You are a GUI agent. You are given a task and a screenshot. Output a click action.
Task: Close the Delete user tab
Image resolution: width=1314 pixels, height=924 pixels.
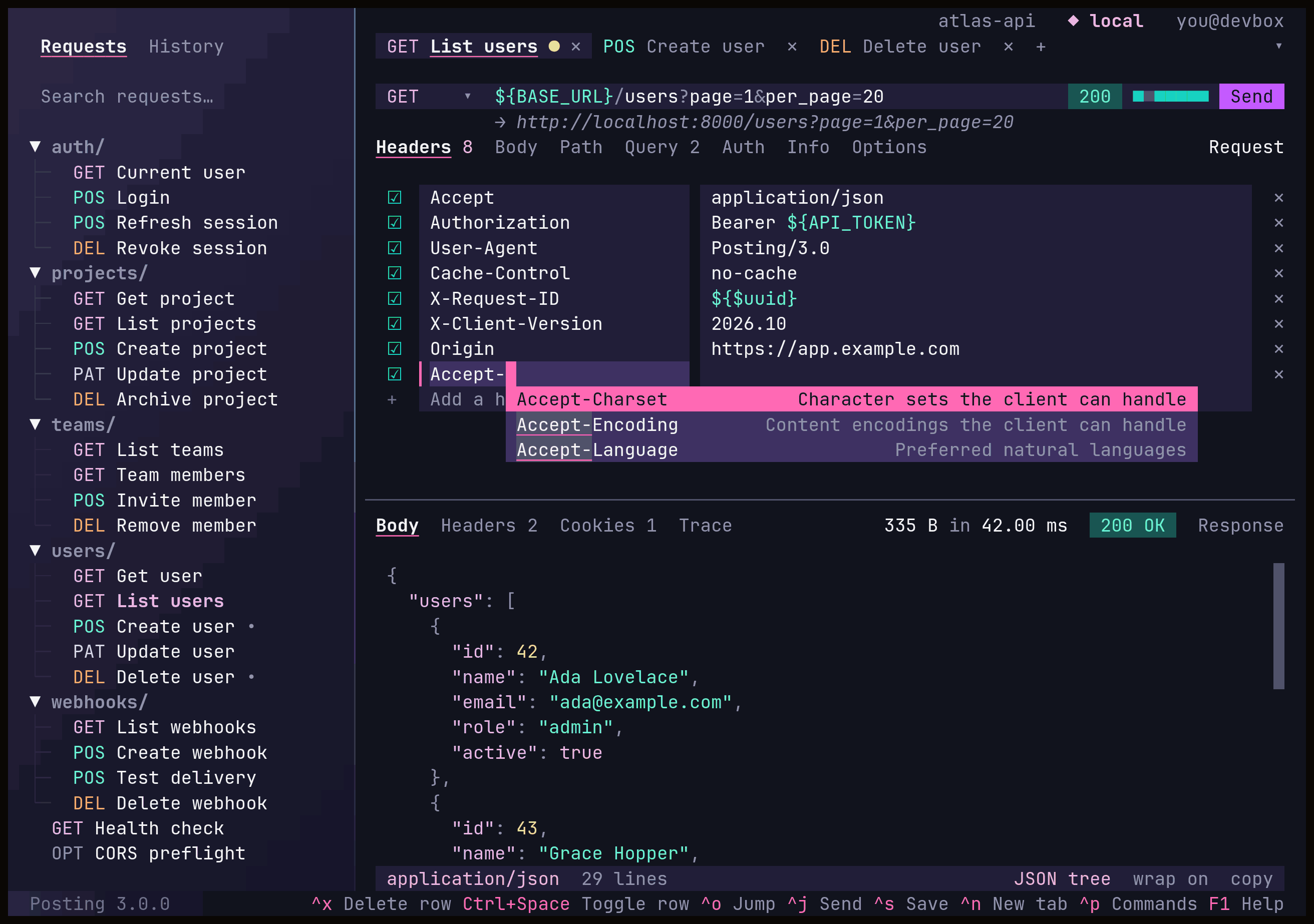[1009, 47]
